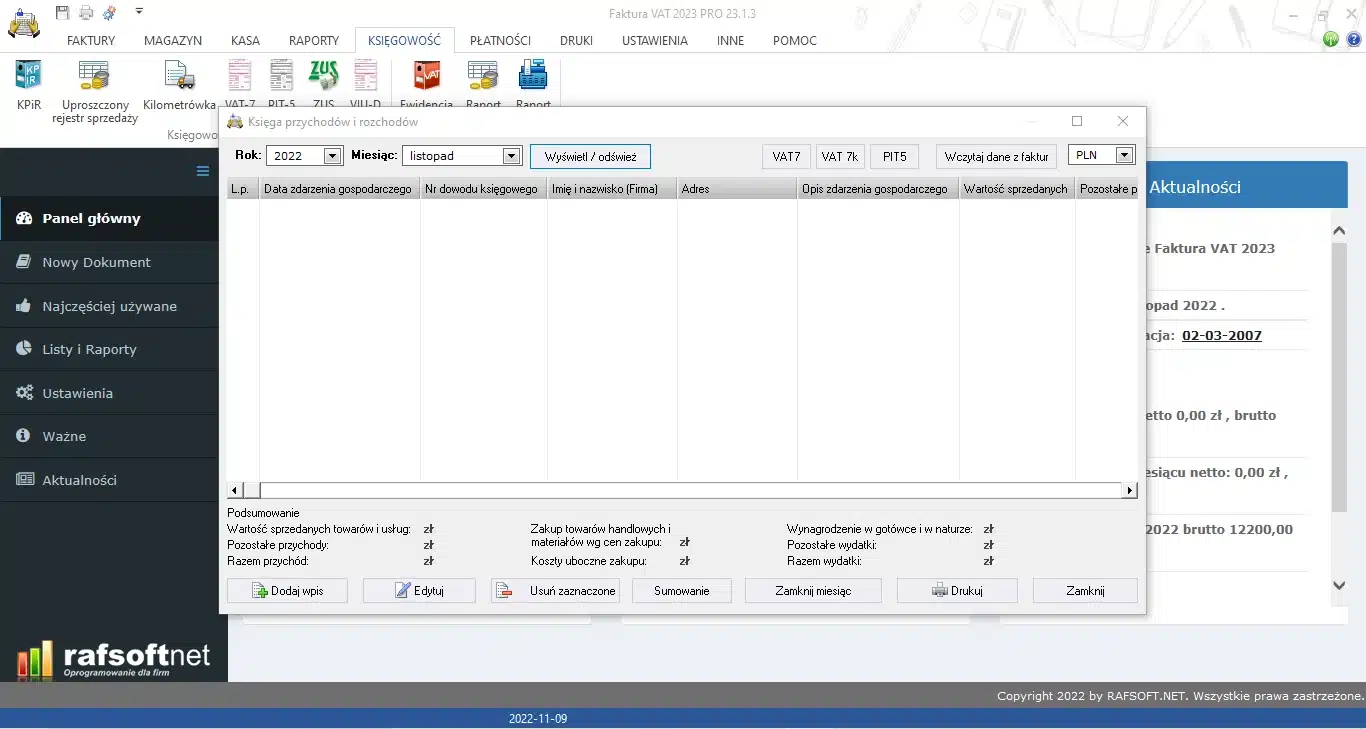1366x729 pixels.
Task: Select the VAT 7k option
Action: pyautogui.click(x=839, y=156)
